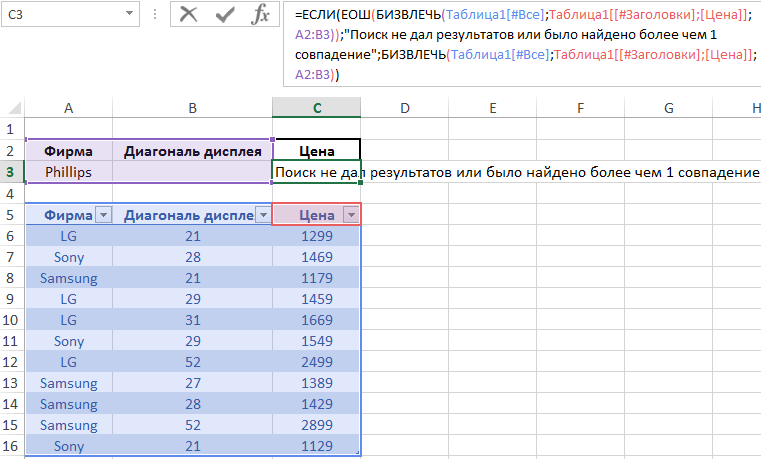Open the Цена column filter dropdown

(349, 215)
